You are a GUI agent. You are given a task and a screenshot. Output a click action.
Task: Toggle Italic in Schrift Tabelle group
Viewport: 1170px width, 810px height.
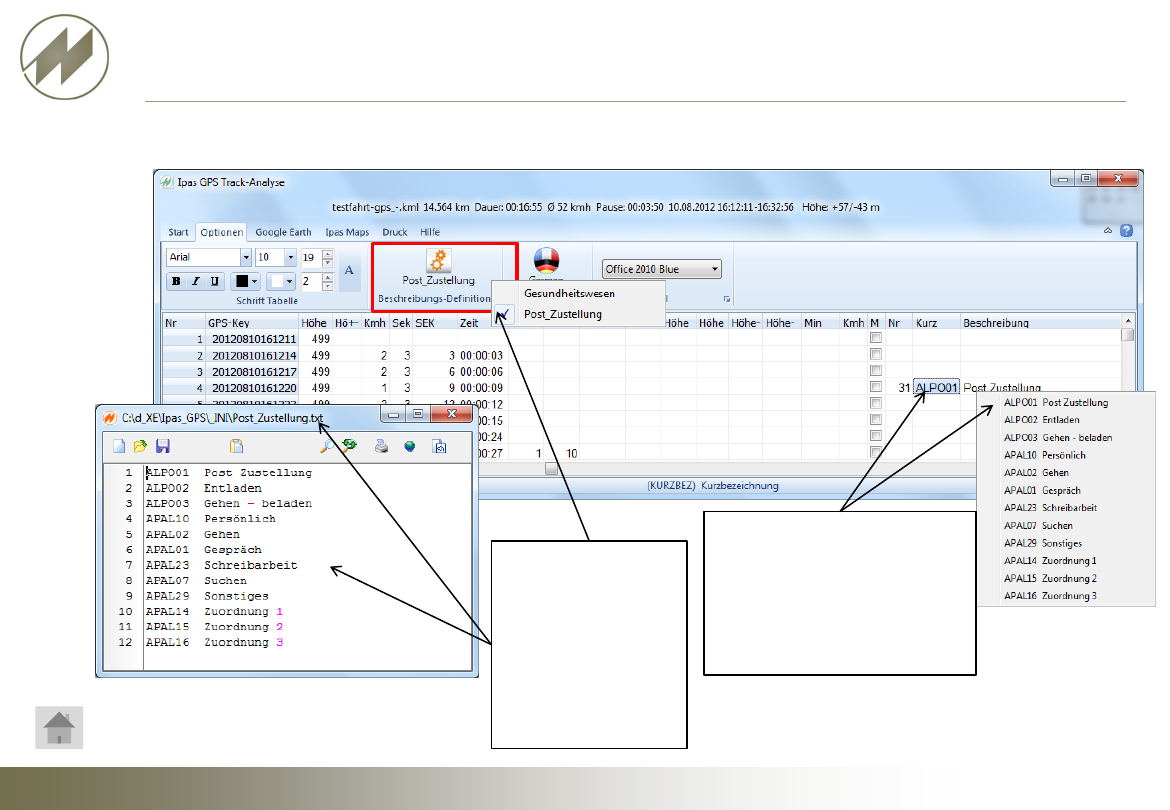point(195,281)
